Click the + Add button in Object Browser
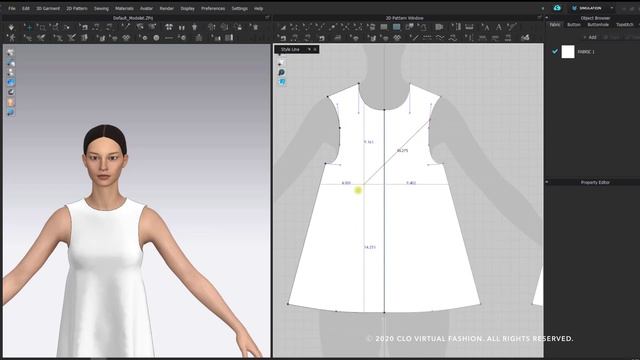The height and width of the screenshot is (360, 640). [590, 37]
